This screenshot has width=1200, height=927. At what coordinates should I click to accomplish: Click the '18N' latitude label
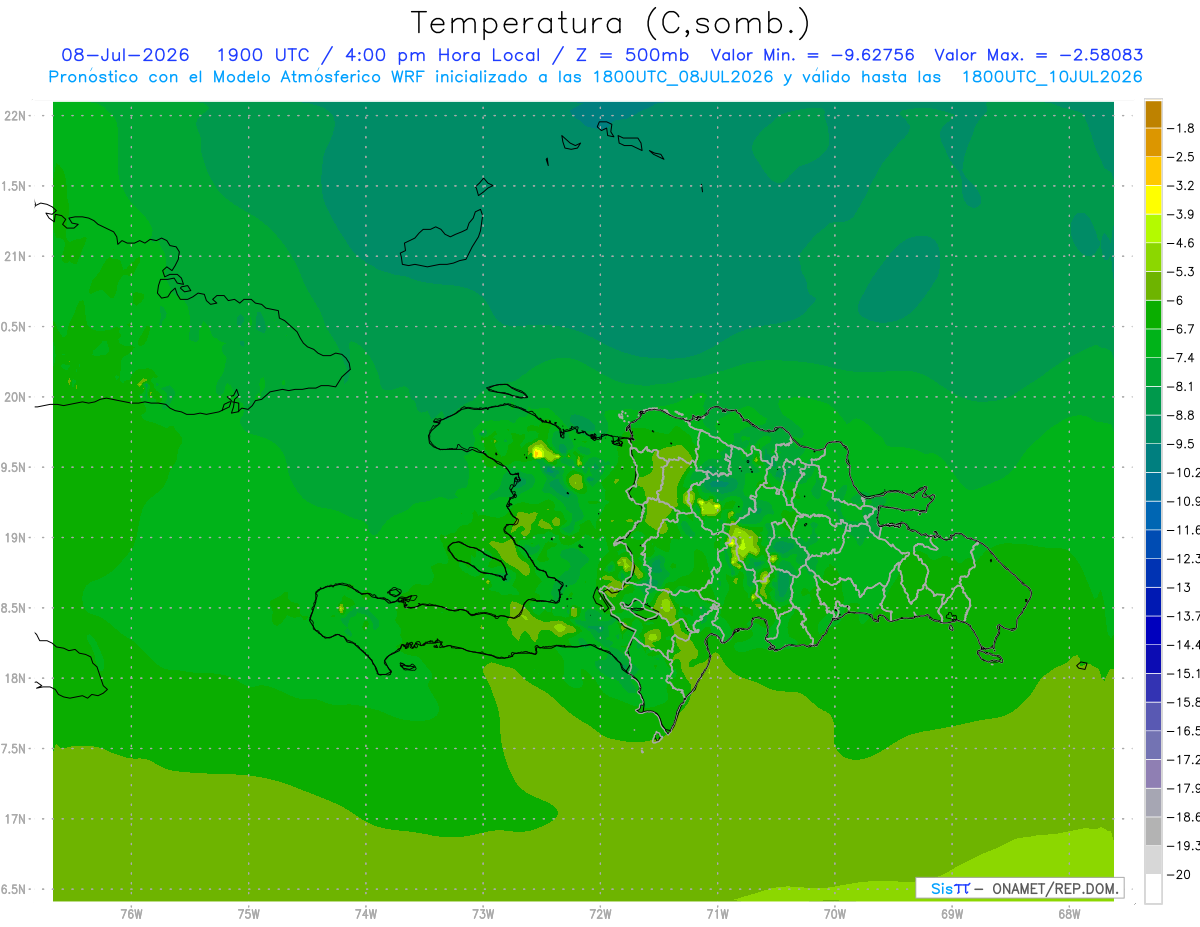[x=16, y=678]
